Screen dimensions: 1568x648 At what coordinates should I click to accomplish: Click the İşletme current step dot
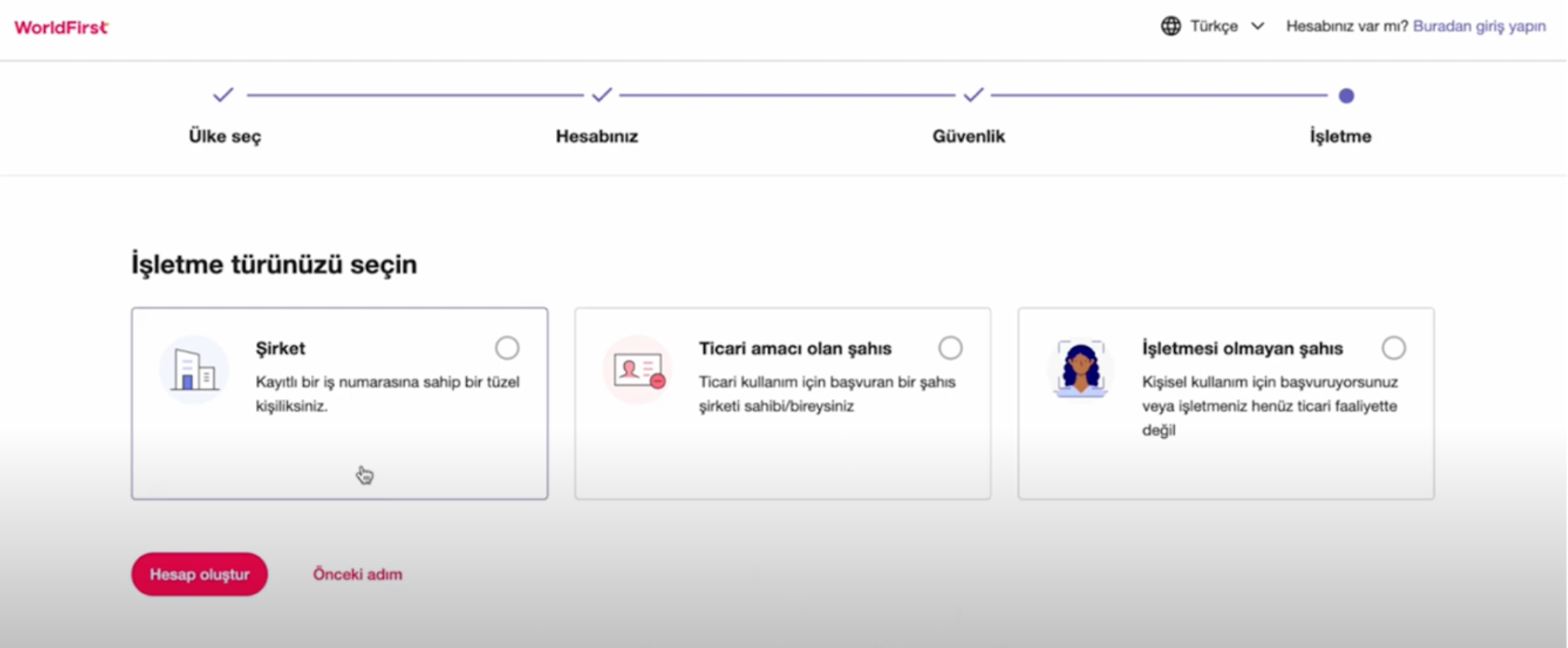[x=1346, y=96]
